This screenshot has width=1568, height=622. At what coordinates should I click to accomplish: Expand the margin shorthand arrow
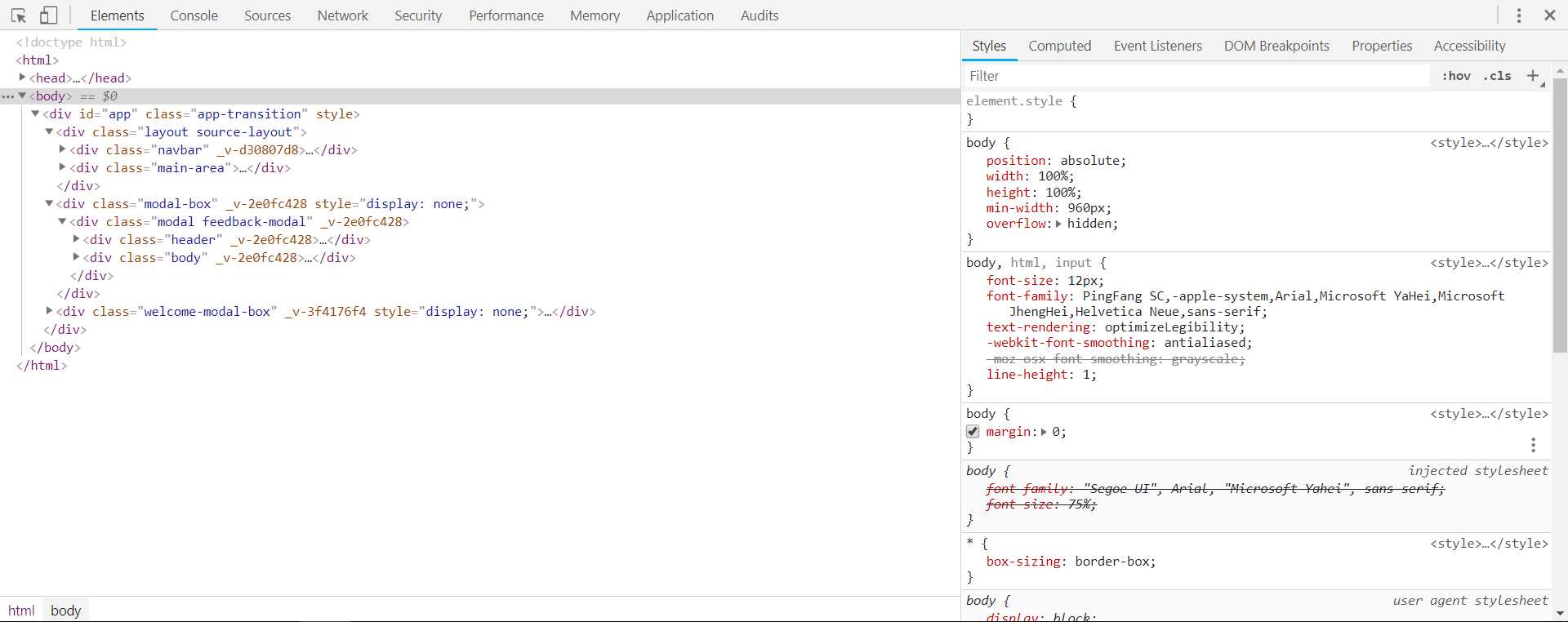pyautogui.click(x=1044, y=432)
